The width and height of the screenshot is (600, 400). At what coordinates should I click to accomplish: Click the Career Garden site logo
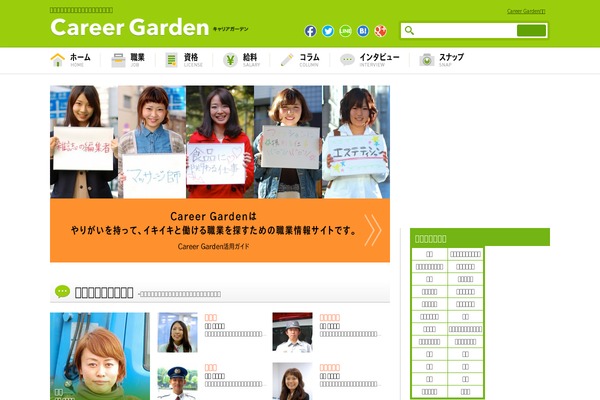(x=130, y=27)
